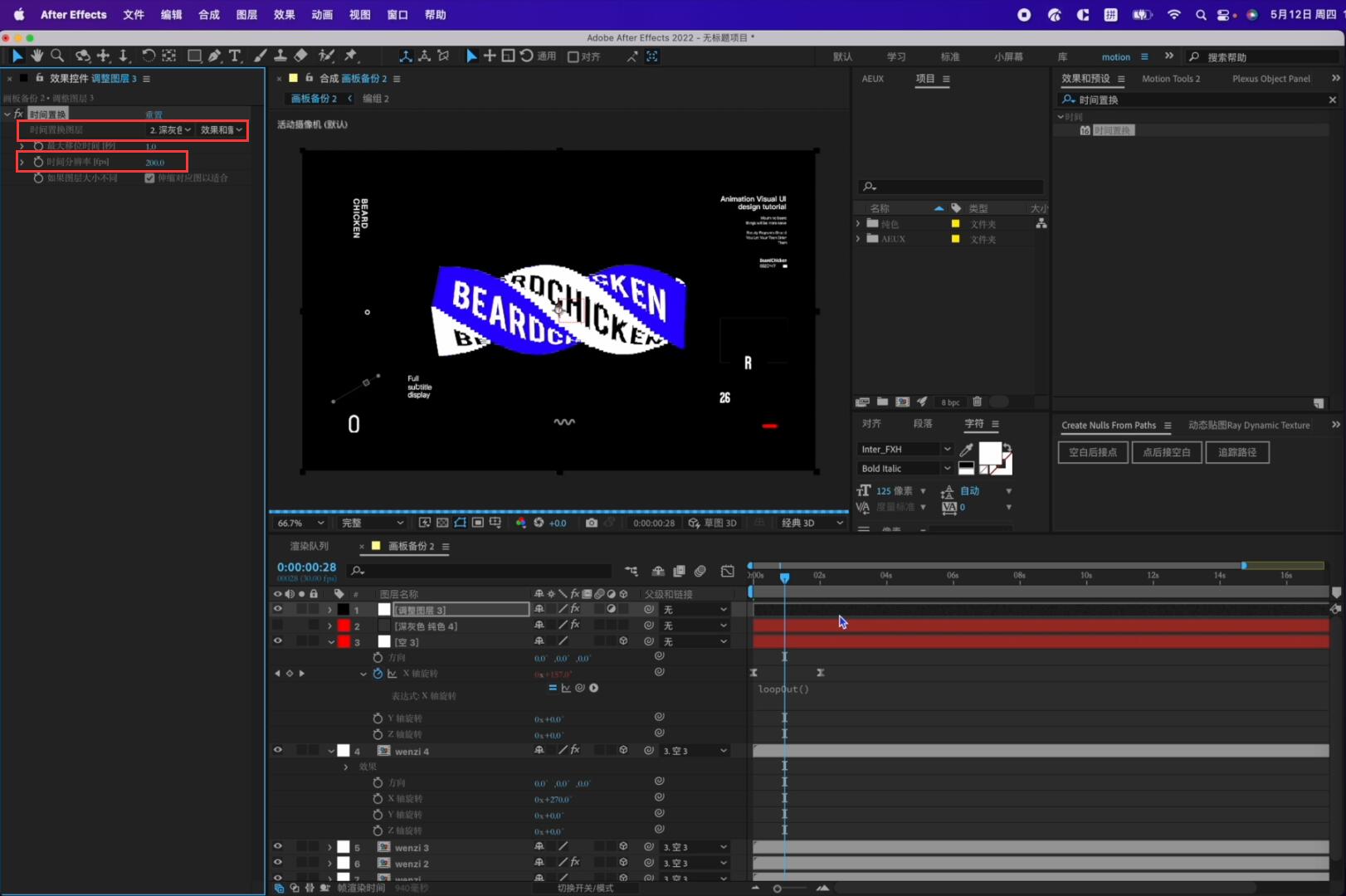Image resolution: width=1346 pixels, height=896 pixels.
Task: Switch to the 段落 panel tab
Action: [923, 424]
